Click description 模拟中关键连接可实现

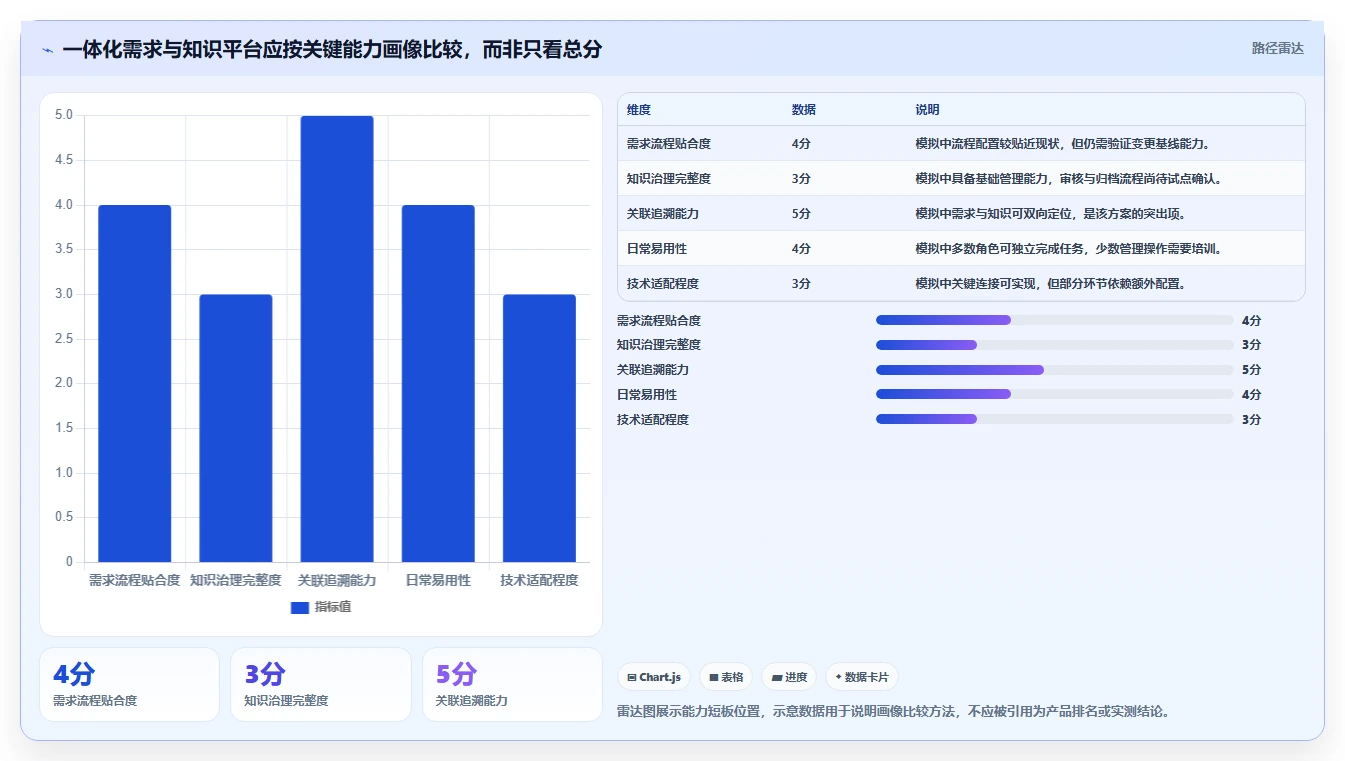coord(1052,284)
